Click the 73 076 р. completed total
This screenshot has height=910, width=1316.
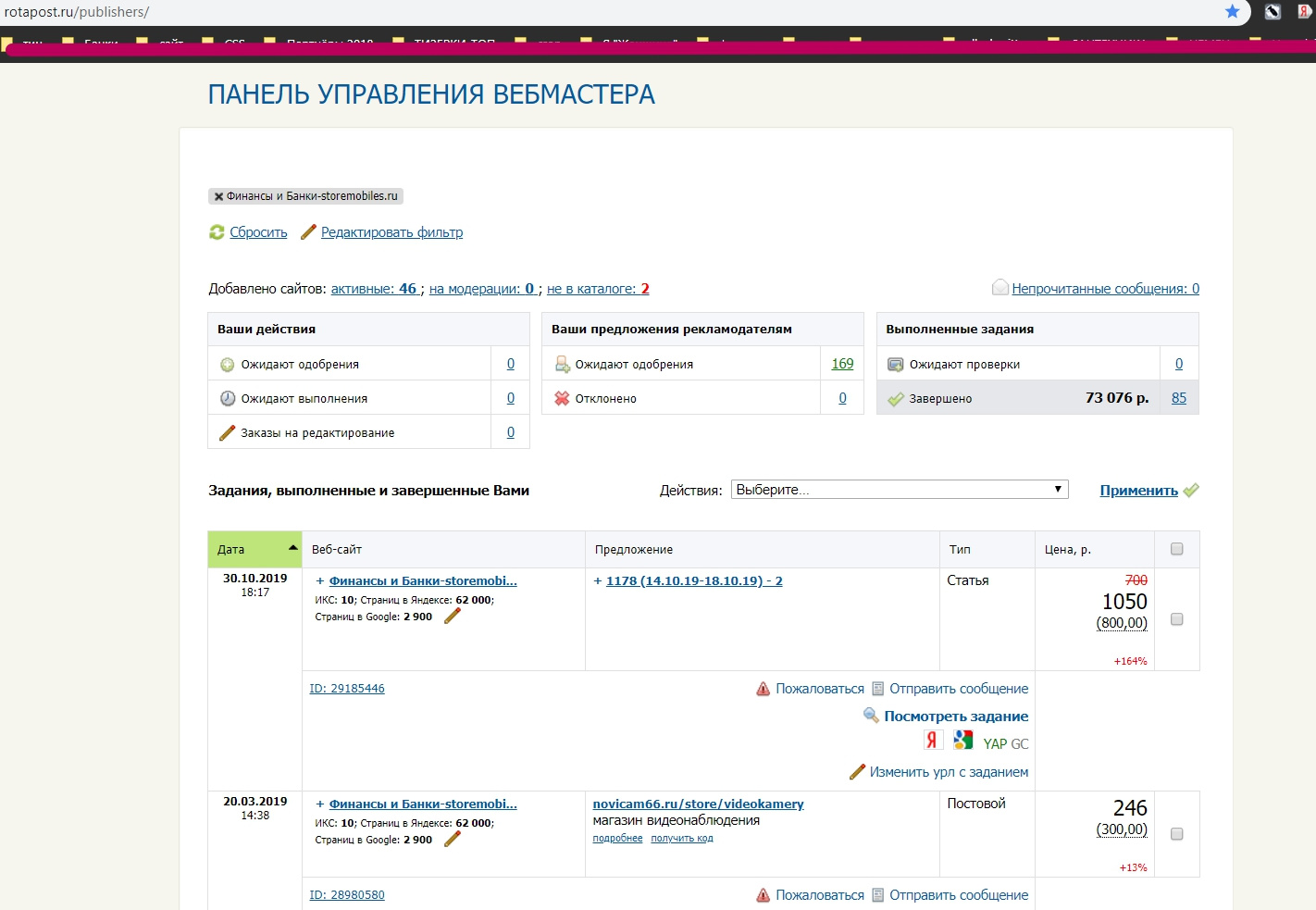1117,398
